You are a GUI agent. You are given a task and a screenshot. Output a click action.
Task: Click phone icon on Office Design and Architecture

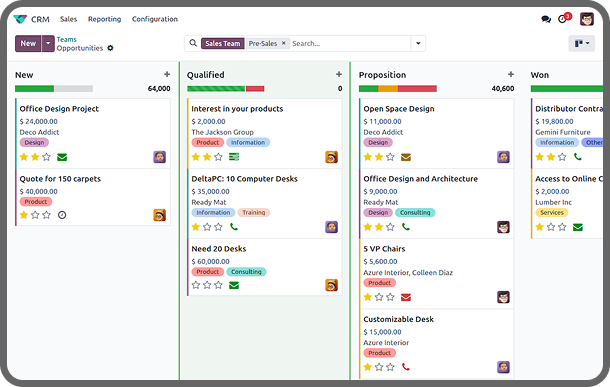coord(406,227)
